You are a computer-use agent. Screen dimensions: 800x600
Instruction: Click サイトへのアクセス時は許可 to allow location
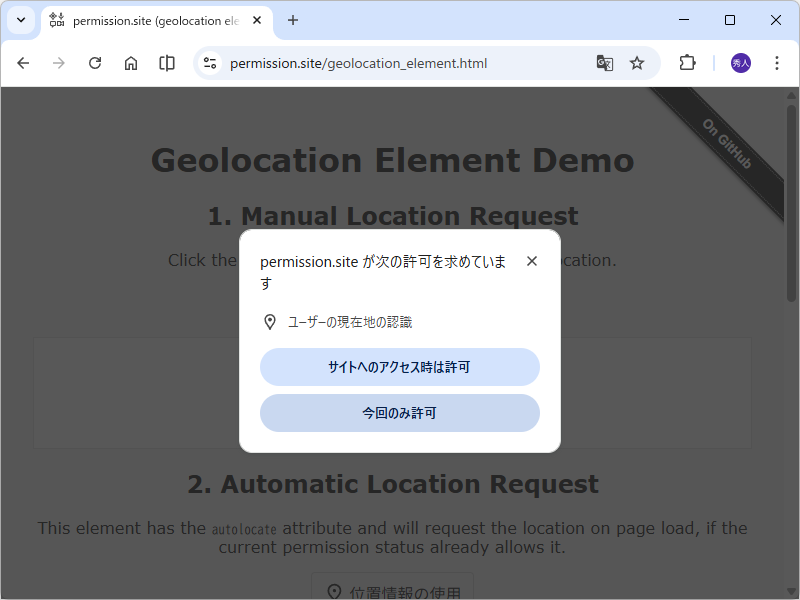coord(399,367)
